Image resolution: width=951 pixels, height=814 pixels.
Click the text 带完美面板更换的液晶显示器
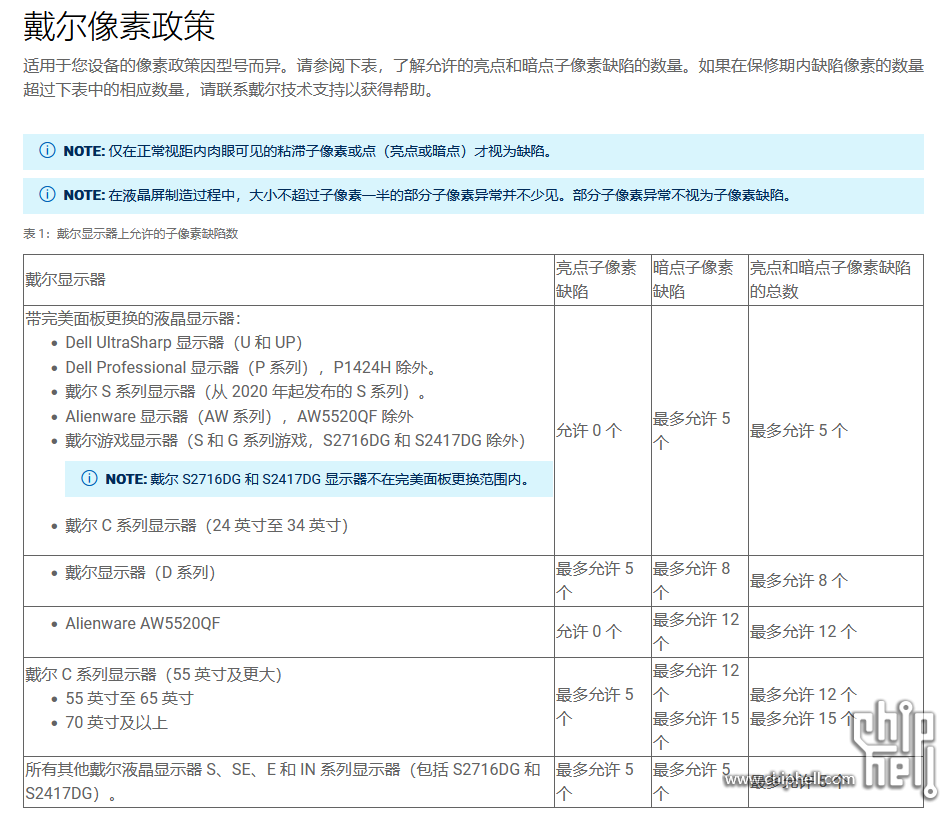click(x=133, y=318)
